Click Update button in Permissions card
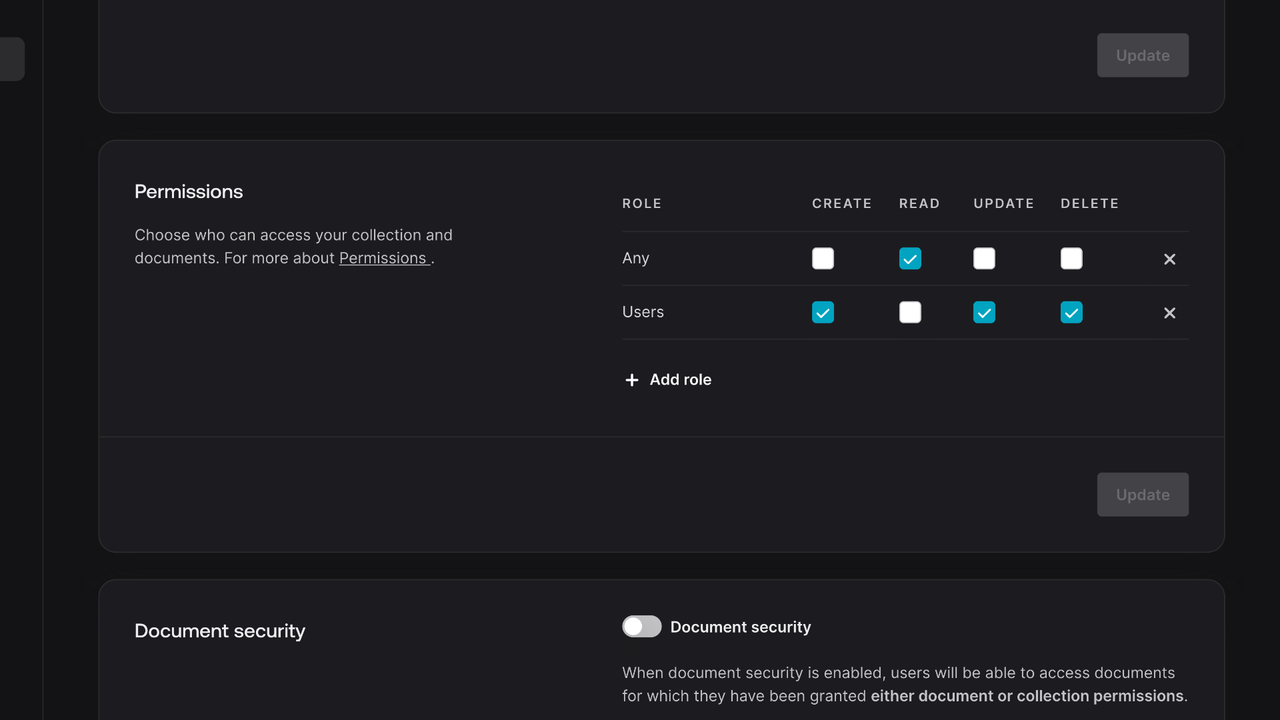 tap(1143, 495)
